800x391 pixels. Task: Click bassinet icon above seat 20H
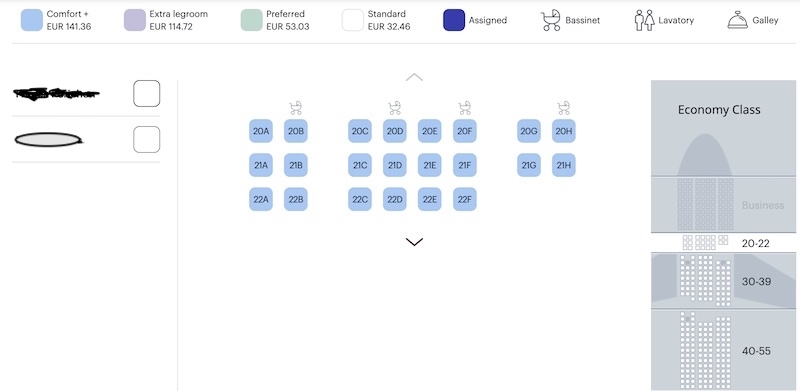tap(563, 108)
